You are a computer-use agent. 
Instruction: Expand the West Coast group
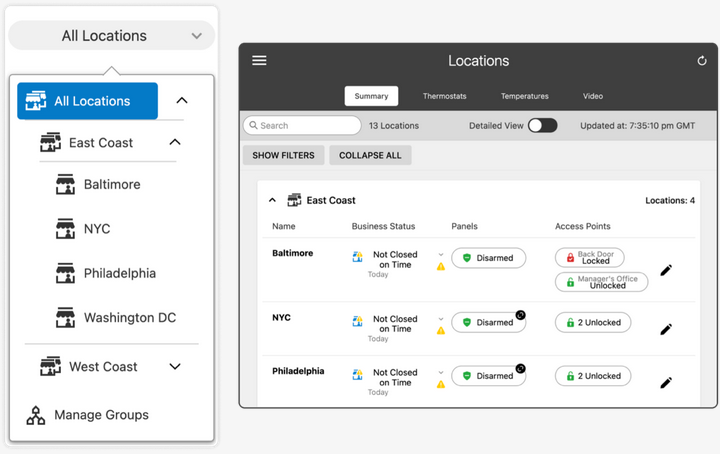click(x=175, y=367)
